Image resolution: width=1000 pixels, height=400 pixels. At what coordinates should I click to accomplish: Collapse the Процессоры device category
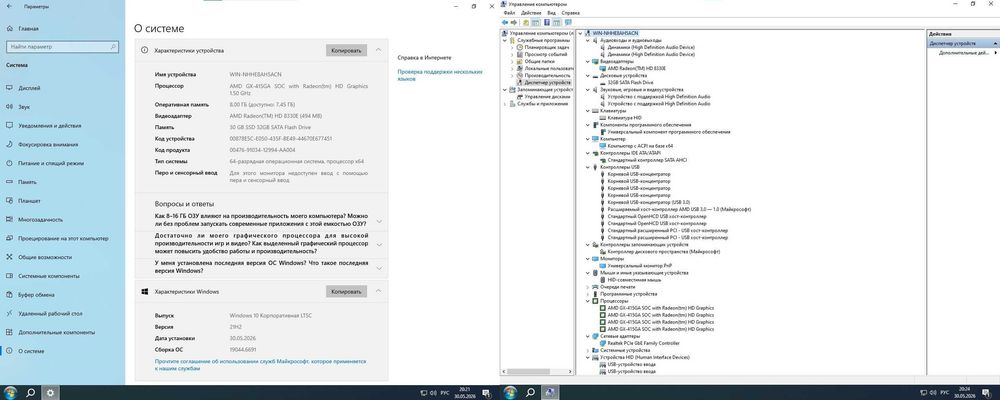587,301
